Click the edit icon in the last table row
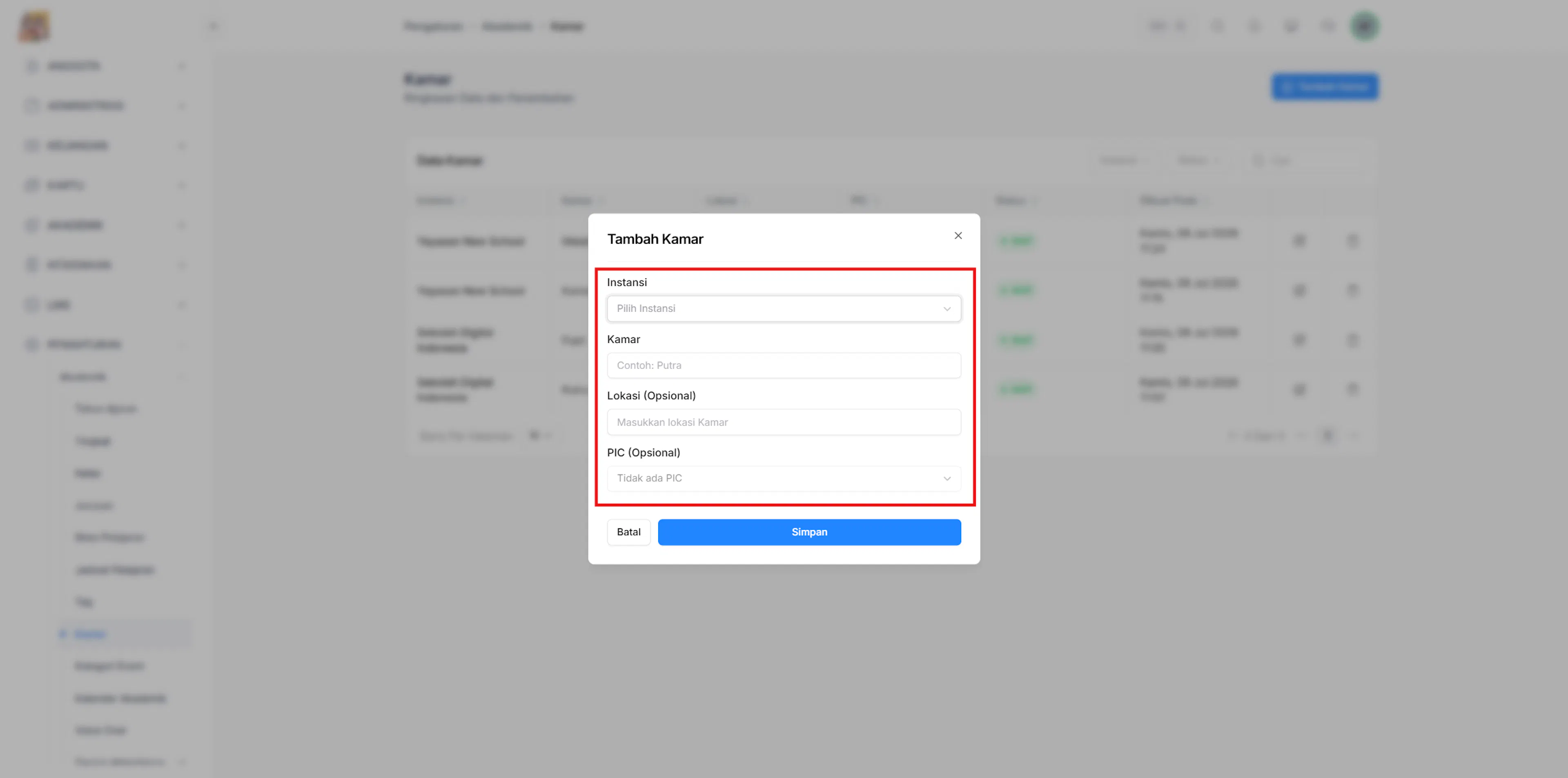 1299,389
